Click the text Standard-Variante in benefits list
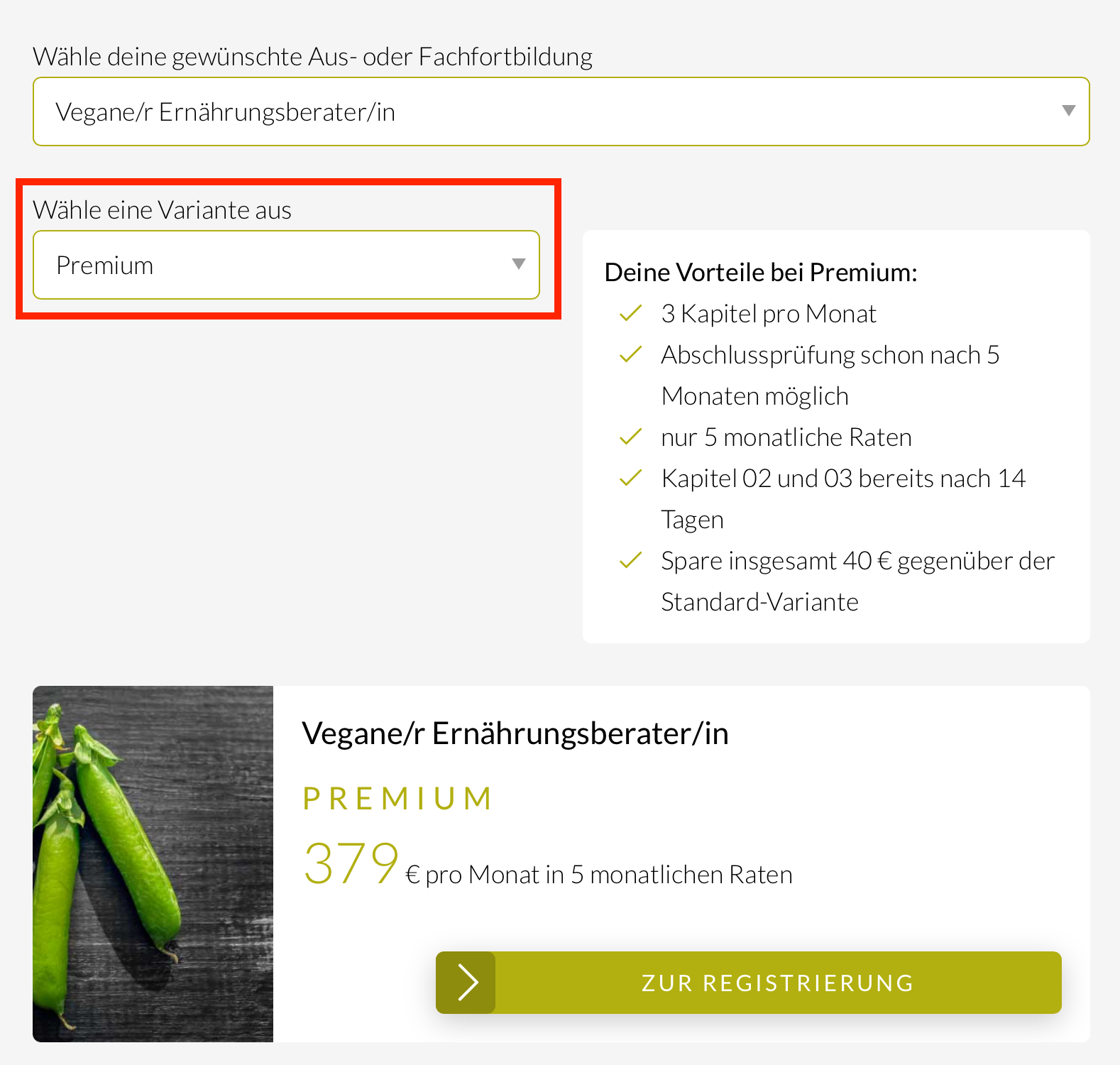 pyautogui.click(x=759, y=602)
